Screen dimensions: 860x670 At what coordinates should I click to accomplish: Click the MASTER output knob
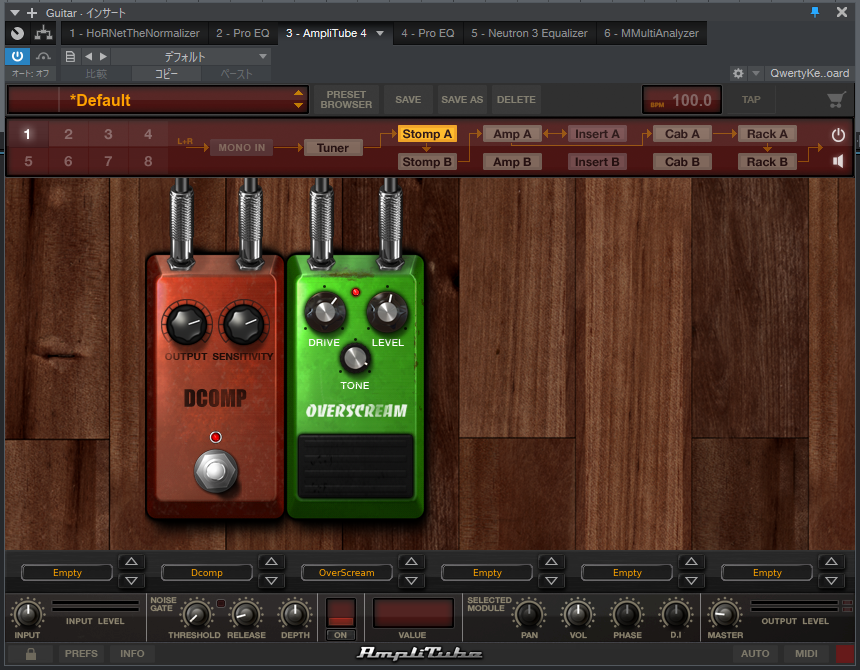[x=724, y=614]
